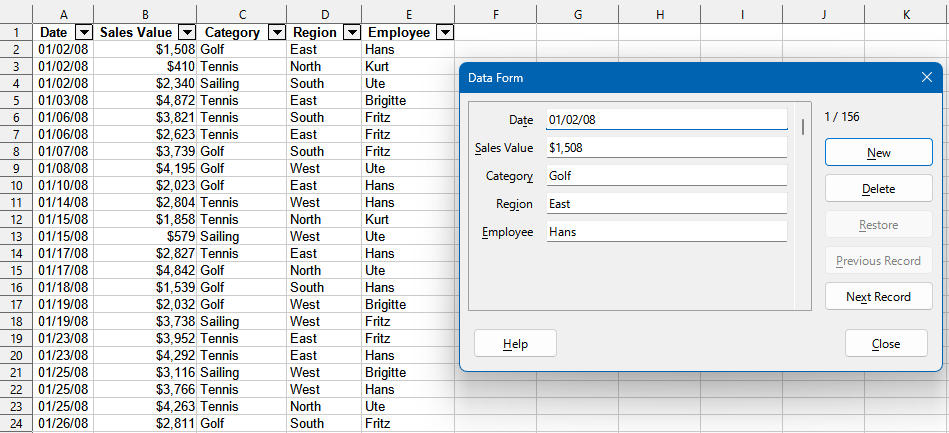Click Employee cell Brigitte in row 5
949x433 pixels.
point(408,101)
